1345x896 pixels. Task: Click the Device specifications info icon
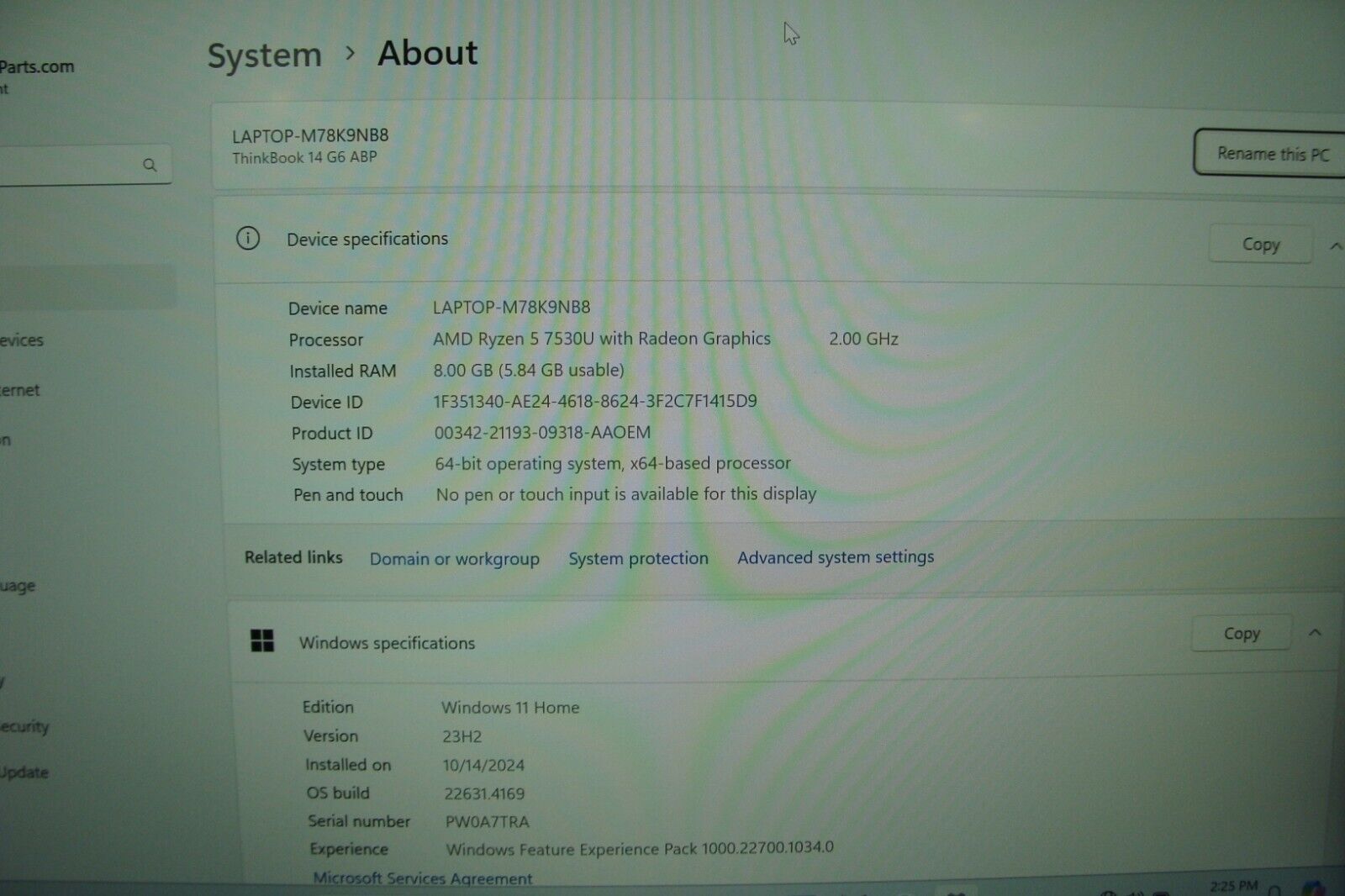tap(248, 239)
